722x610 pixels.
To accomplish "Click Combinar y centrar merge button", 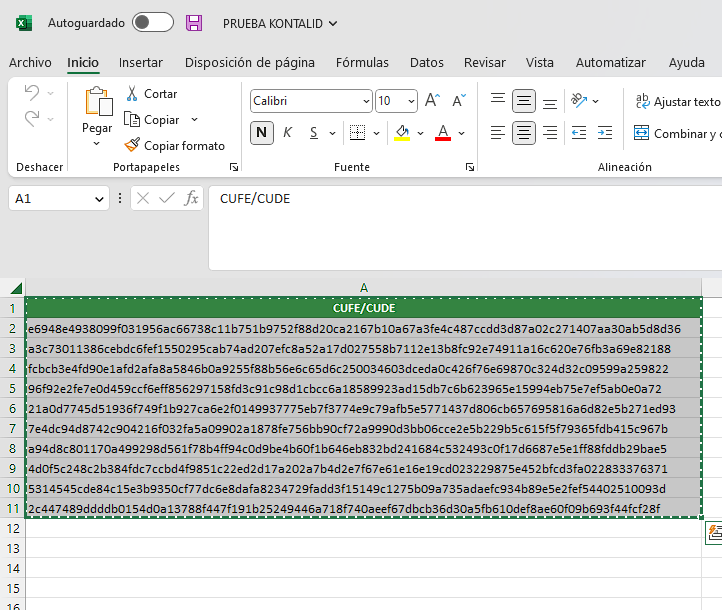I will (677, 134).
